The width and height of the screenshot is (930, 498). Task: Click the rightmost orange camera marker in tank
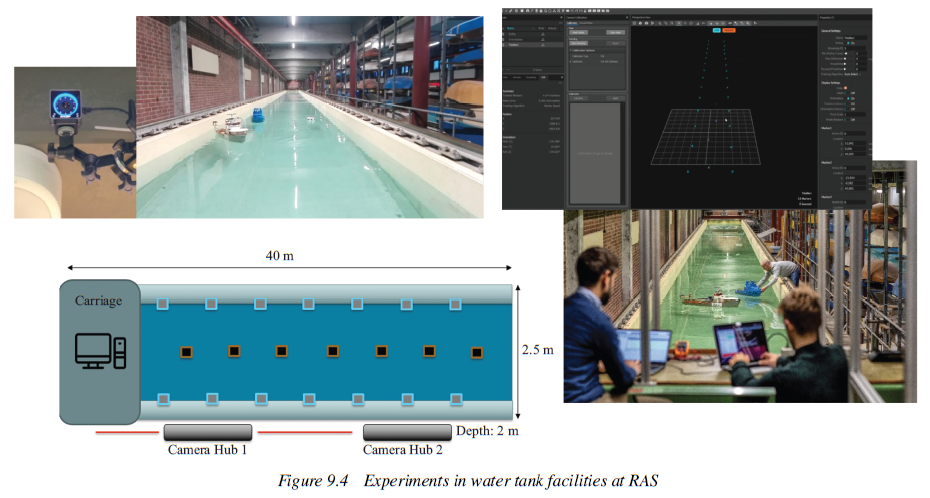click(477, 352)
